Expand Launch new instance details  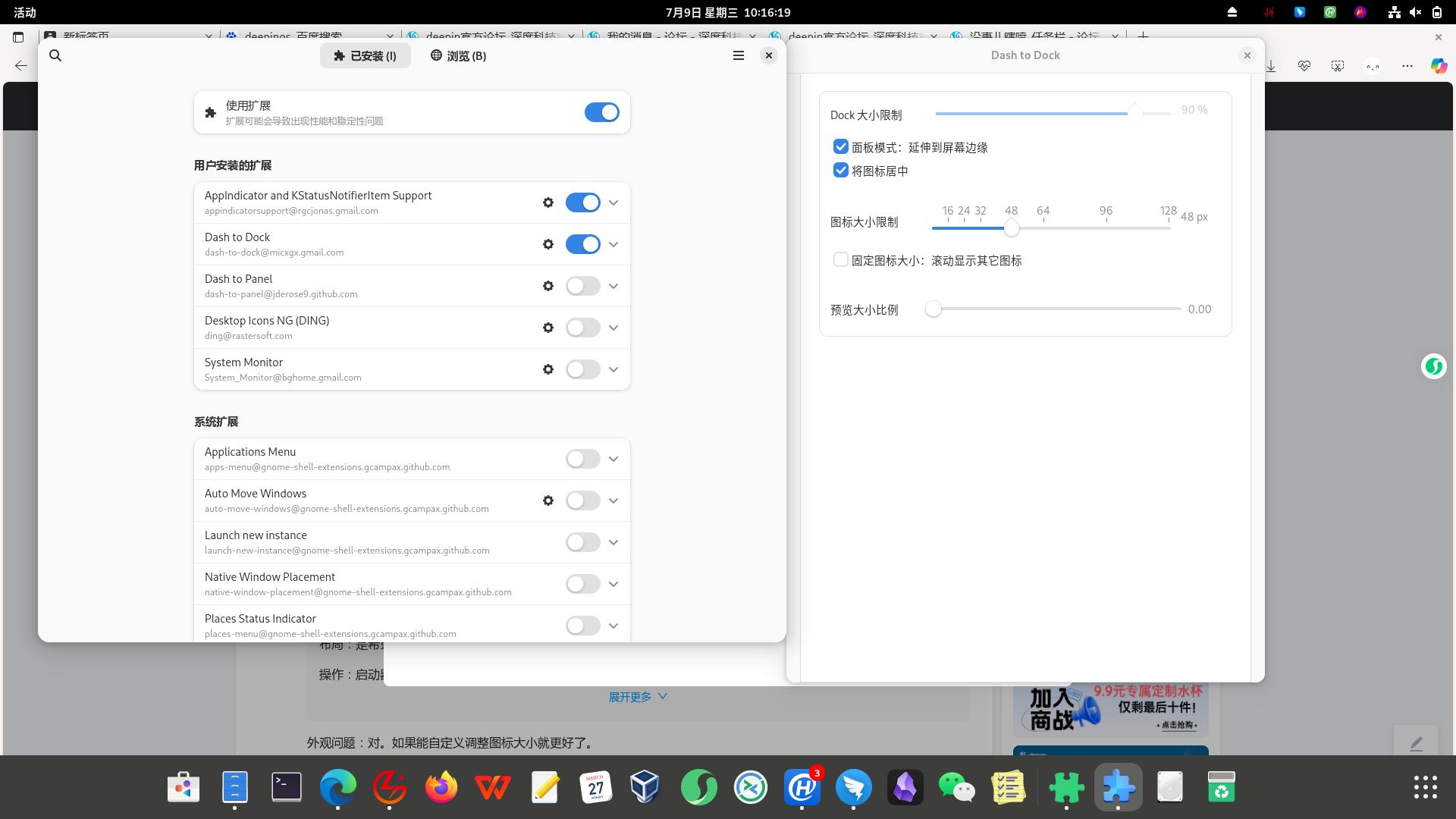[x=613, y=542]
